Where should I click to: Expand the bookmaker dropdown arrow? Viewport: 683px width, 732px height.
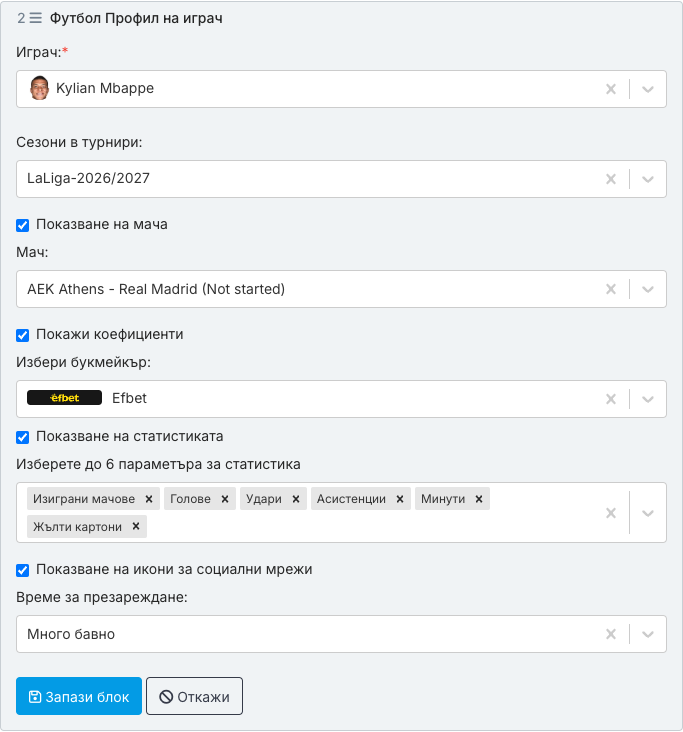(648, 399)
